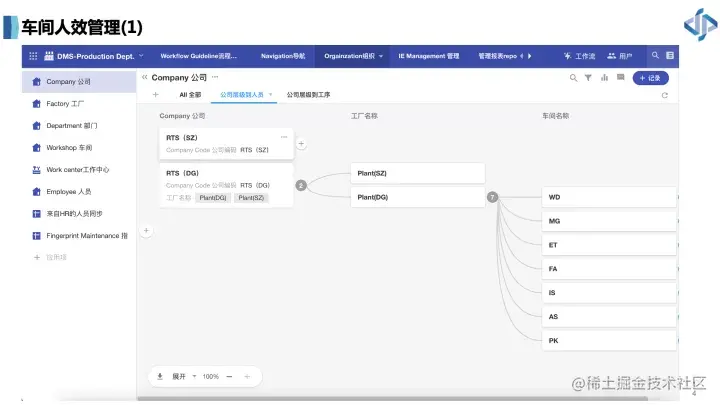Open the 管理报表 report tab
This screenshot has width=720, height=405.
[497, 56]
